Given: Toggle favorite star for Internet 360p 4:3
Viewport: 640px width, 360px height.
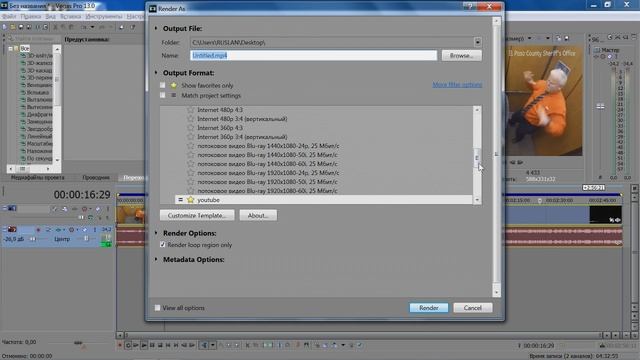Looking at the screenshot, I should pos(191,128).
